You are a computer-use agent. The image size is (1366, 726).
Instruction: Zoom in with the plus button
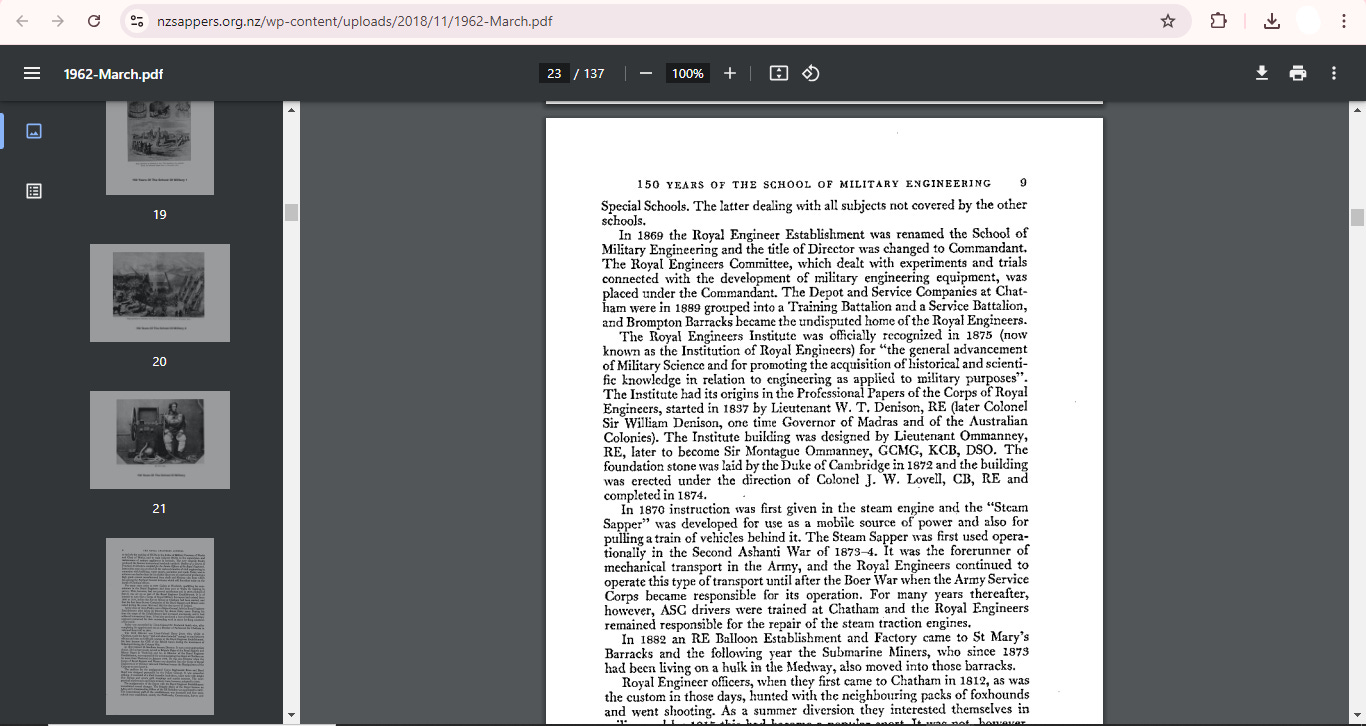730,73
